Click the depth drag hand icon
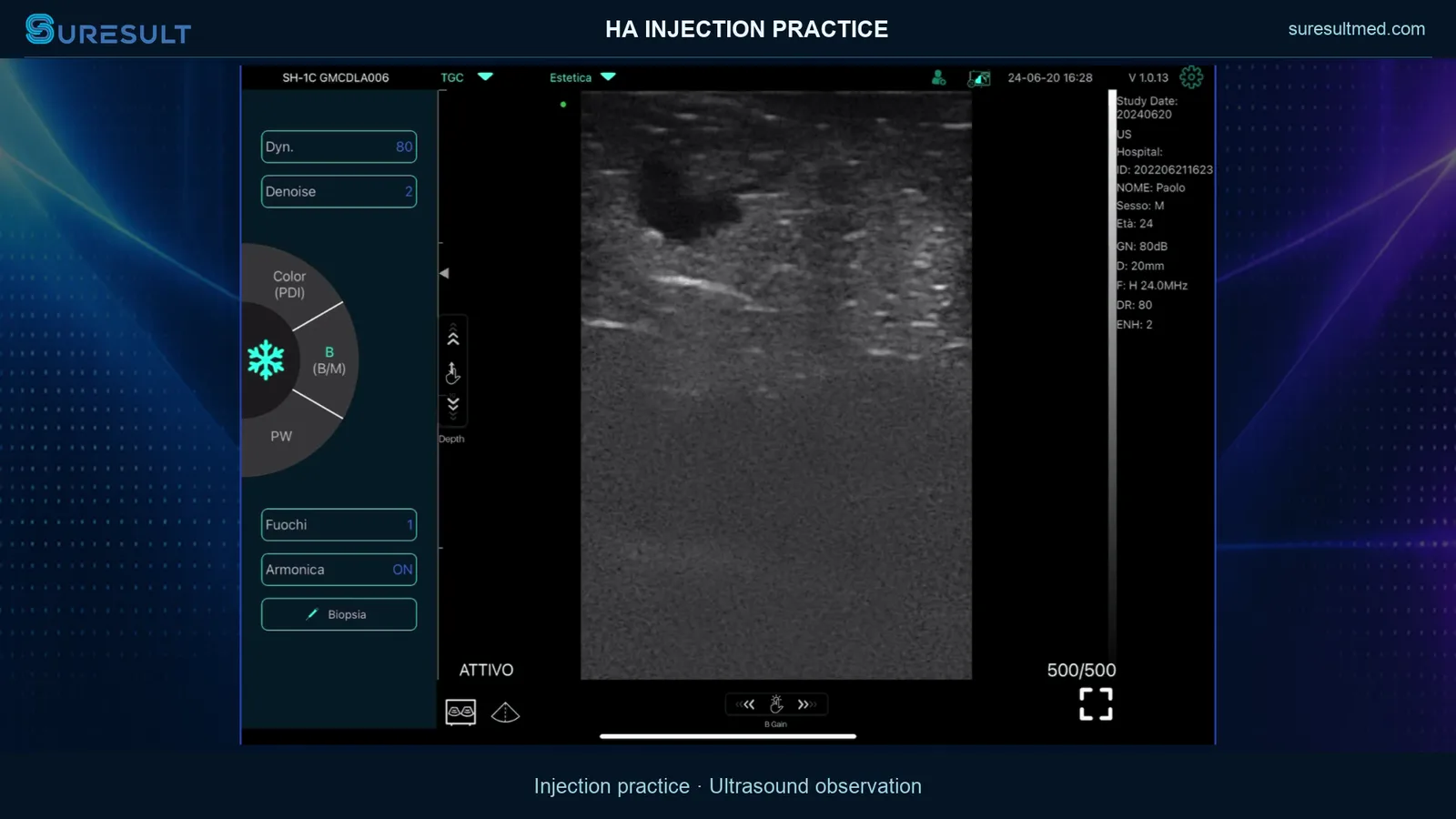 [452, 372]
